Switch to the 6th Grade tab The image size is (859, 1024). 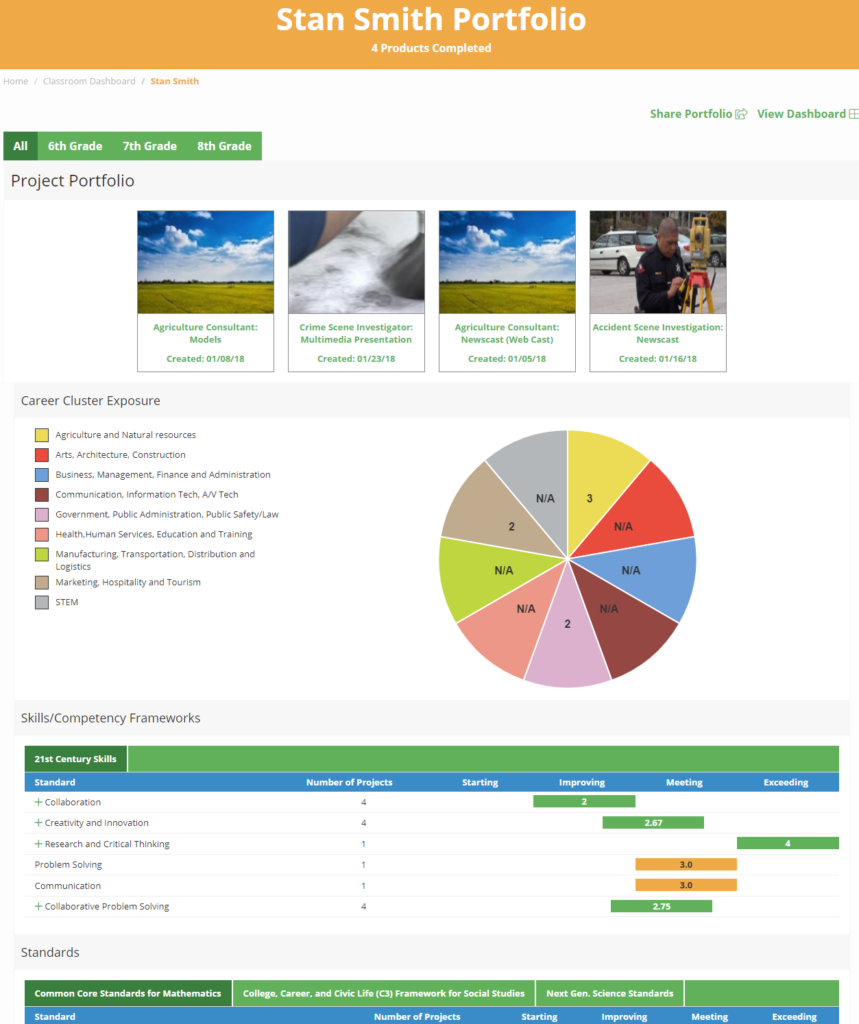click(75, 146)
